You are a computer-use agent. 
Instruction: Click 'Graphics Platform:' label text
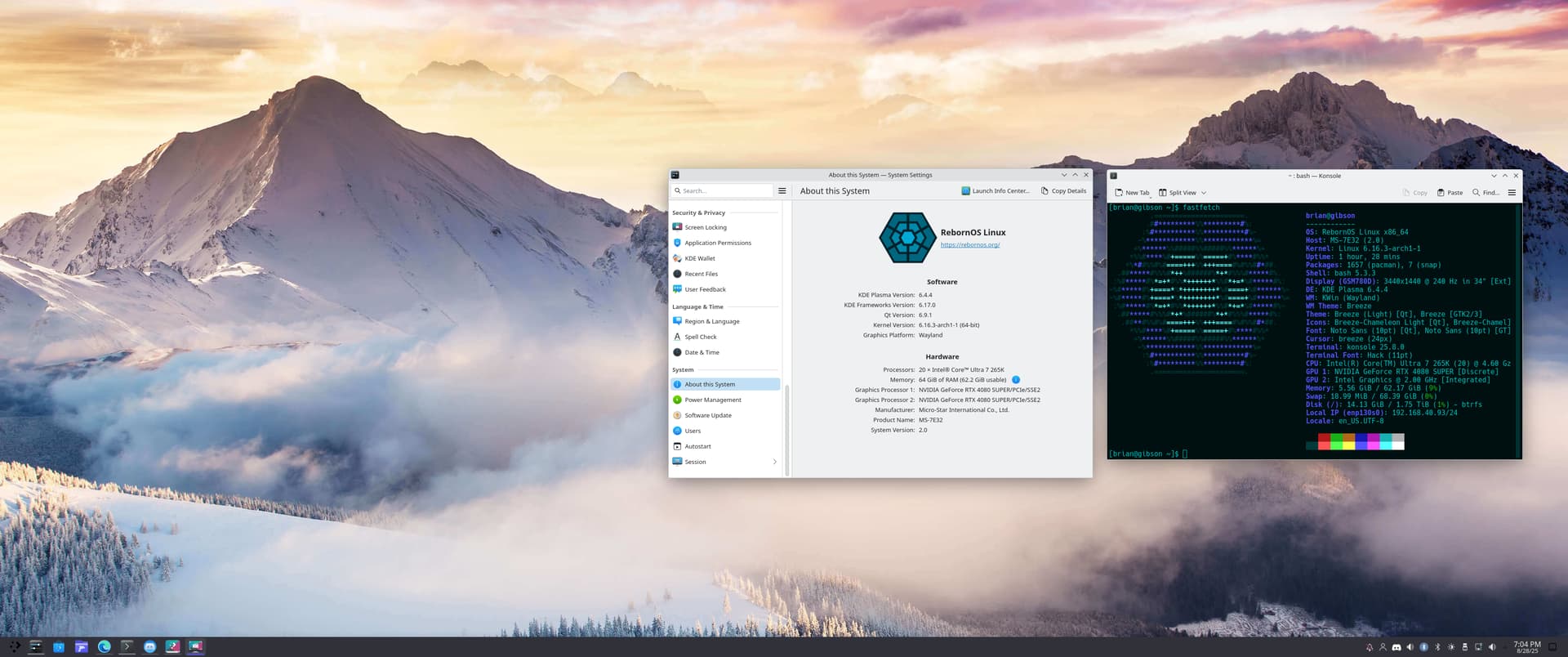click(889, 335)
